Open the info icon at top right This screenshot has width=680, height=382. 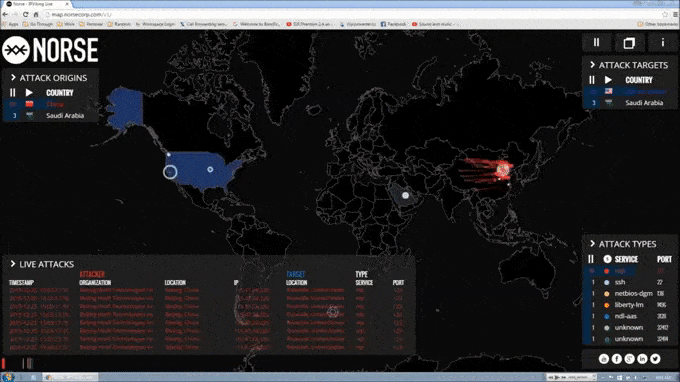click(x=662, y=42)
